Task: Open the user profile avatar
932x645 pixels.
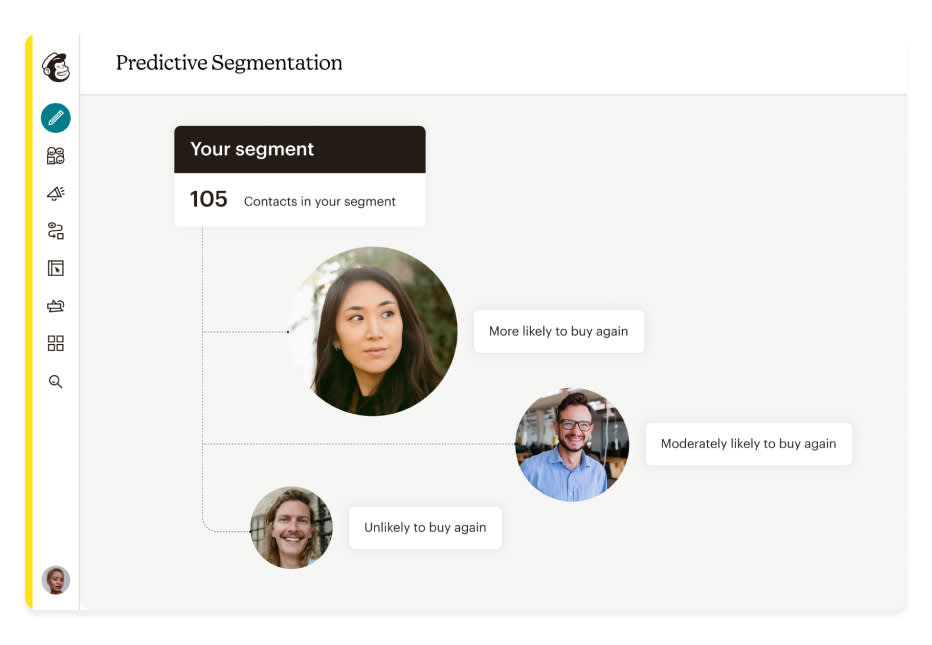Action: pos(56,580)
